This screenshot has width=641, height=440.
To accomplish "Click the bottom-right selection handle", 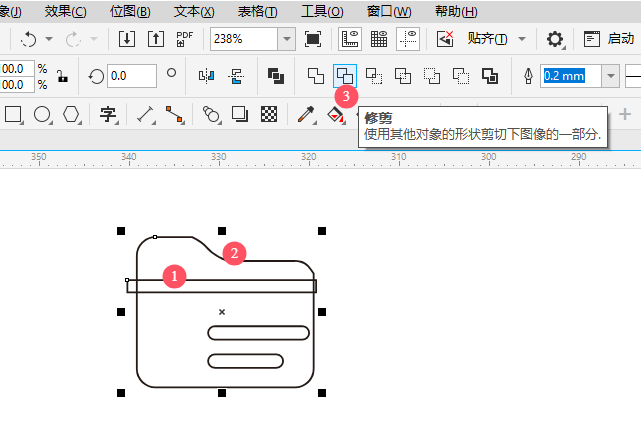I will click(322, 393).
